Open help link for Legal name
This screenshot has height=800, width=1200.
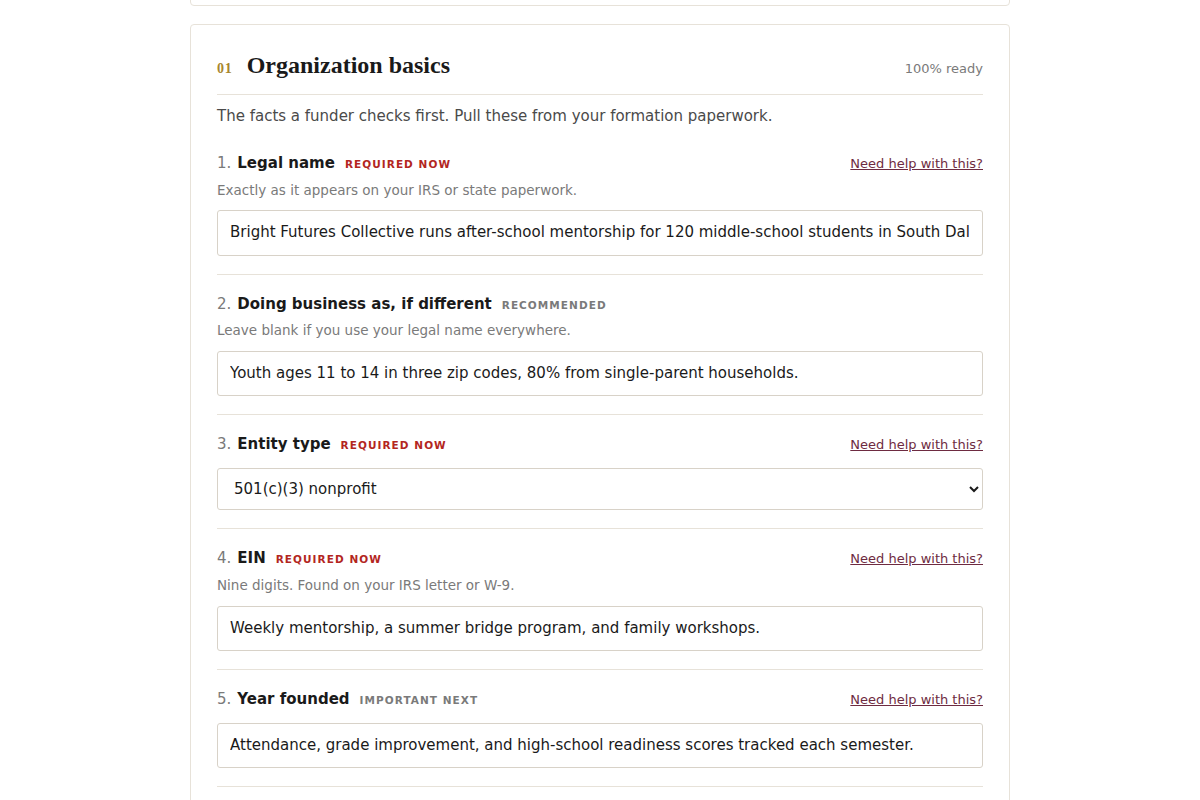point(916,164)
